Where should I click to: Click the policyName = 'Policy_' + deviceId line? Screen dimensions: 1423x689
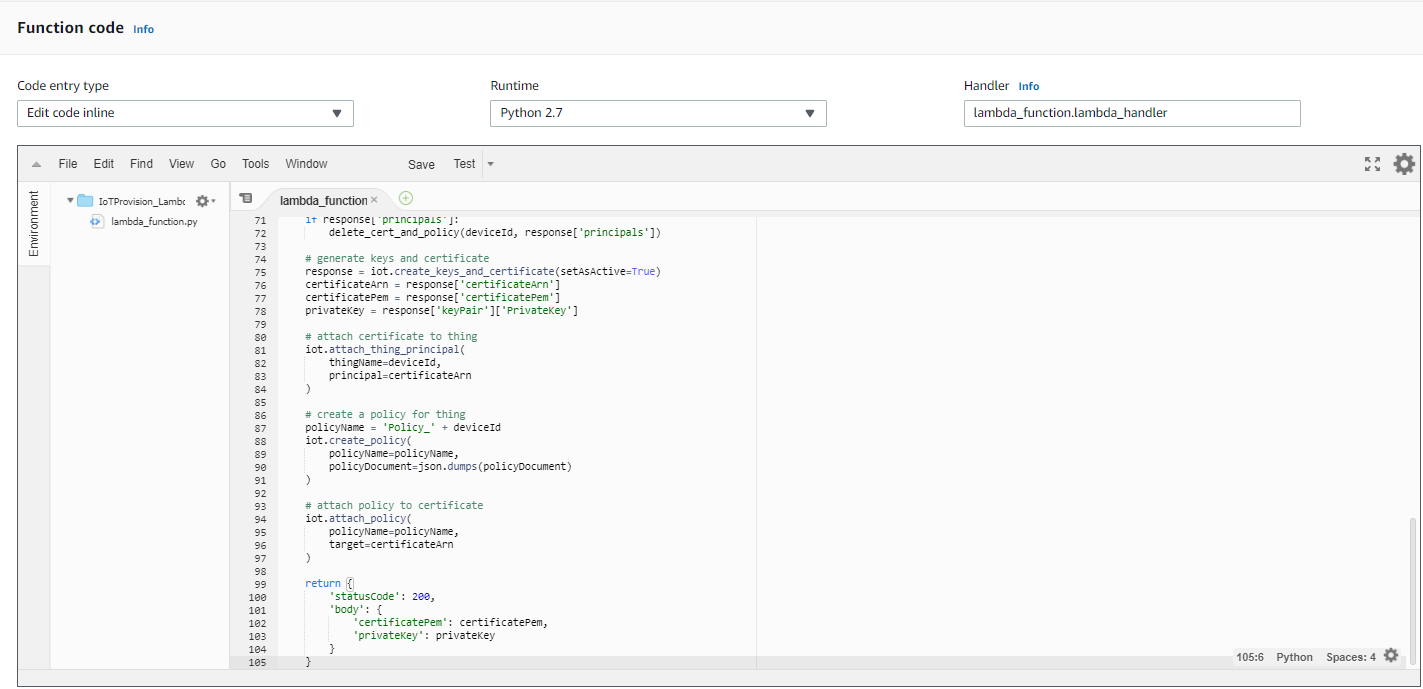point(403,427)
